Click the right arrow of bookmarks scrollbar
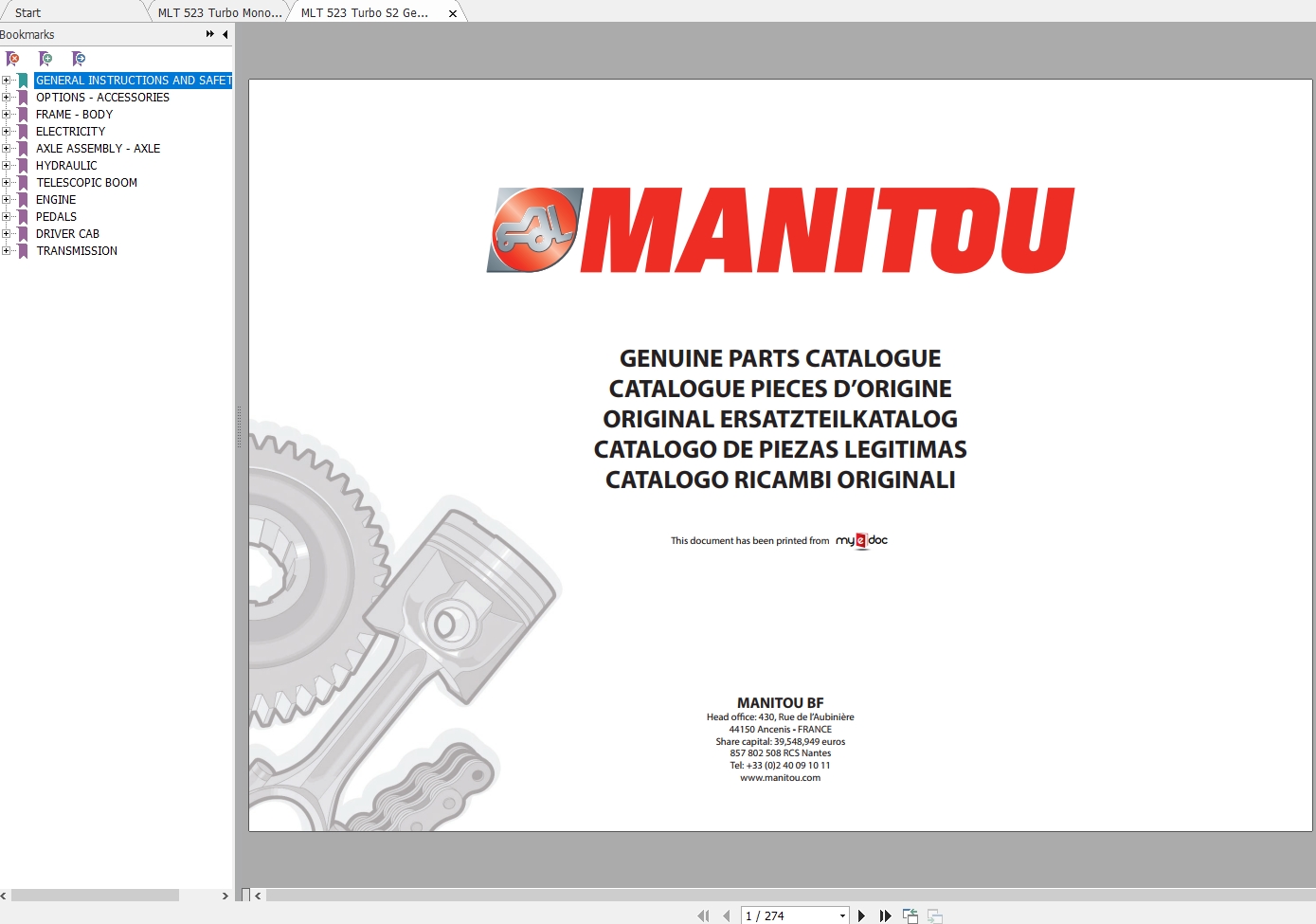 [225, 895]
